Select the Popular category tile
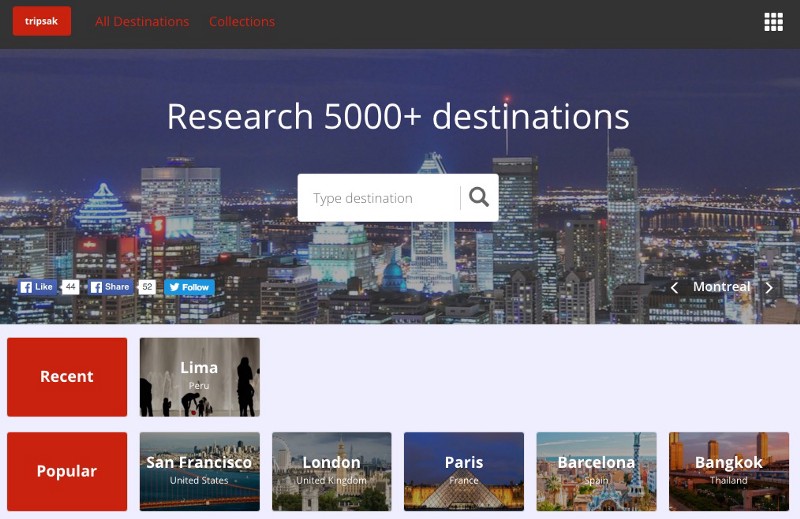Image resolution: width=800 pixels, height=519 pixels. [x=67, y=471]
